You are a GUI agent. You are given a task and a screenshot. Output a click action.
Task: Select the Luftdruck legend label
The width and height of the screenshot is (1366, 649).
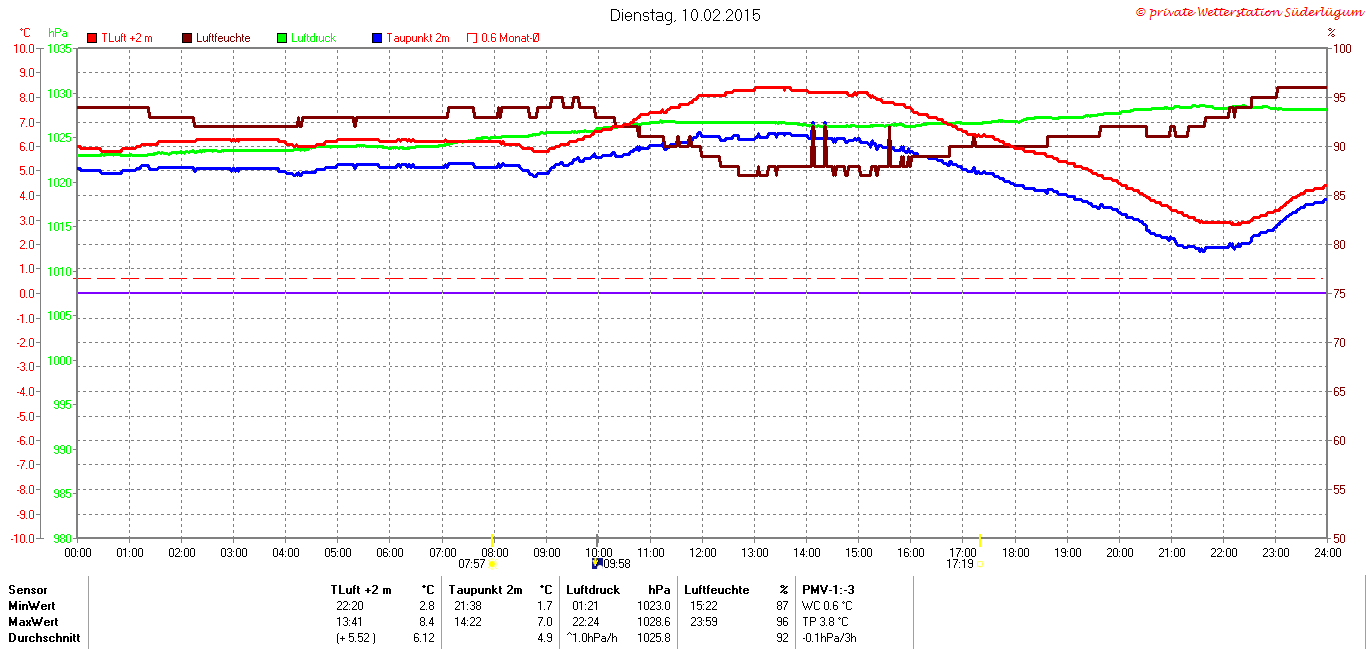pyautogui.click(x=314, y=38)
